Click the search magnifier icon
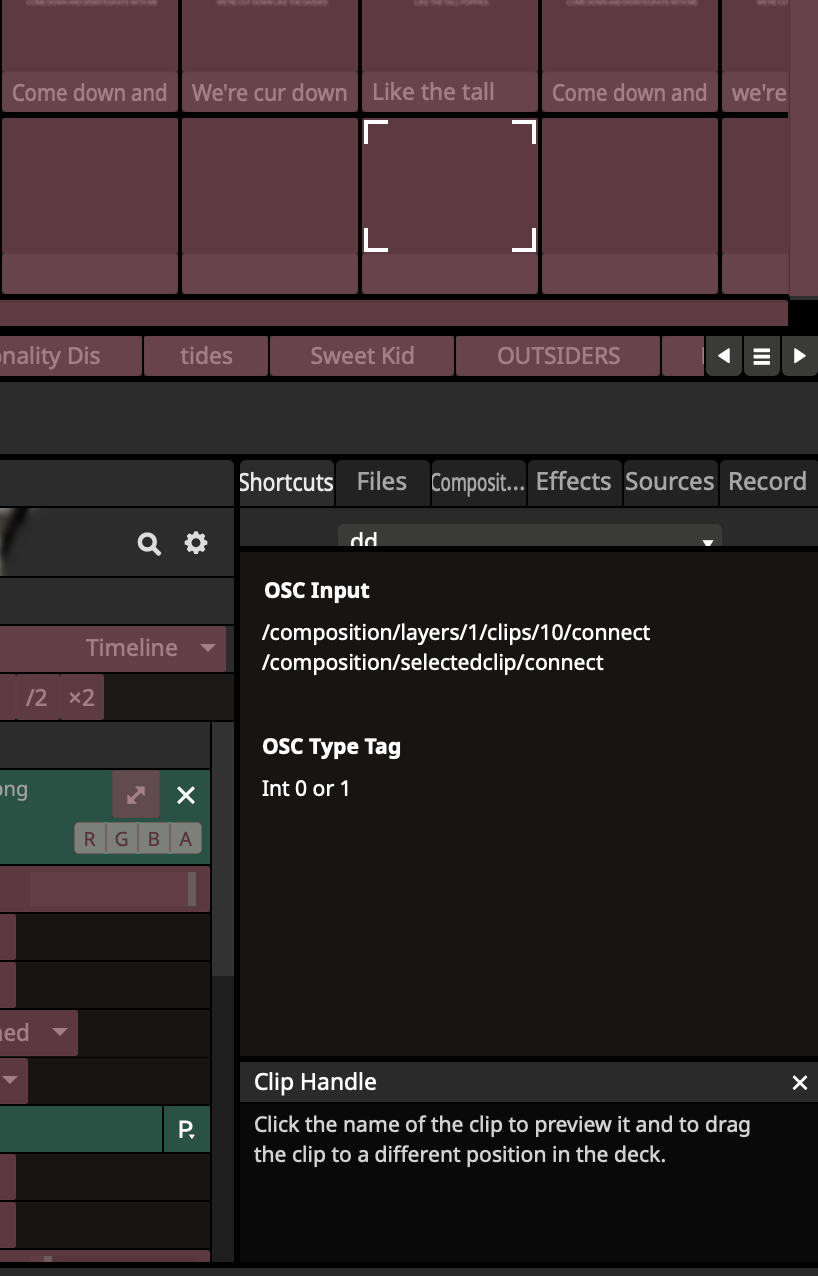818x1276 pixels. coord(149,543)
